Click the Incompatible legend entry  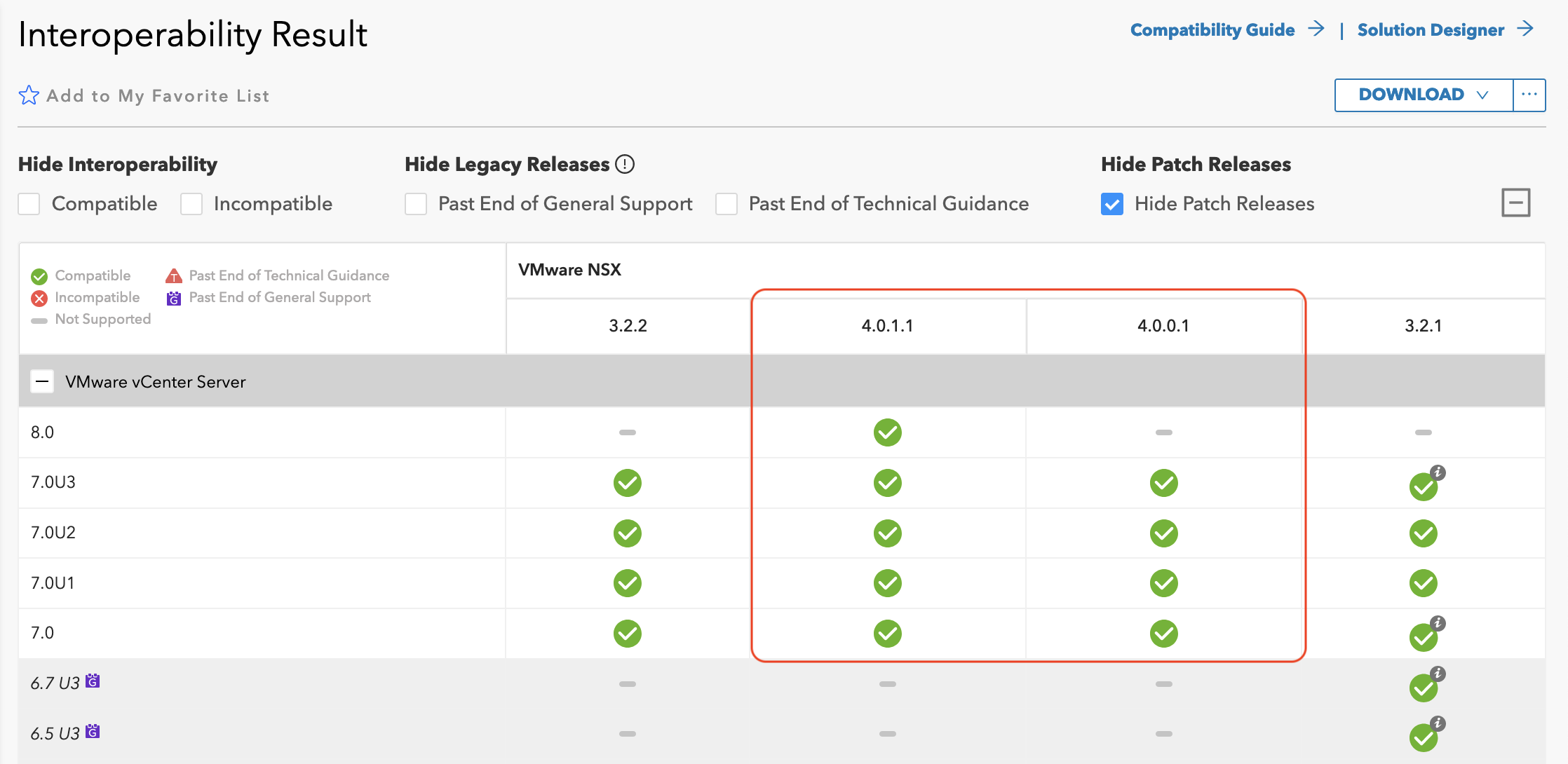86,298
